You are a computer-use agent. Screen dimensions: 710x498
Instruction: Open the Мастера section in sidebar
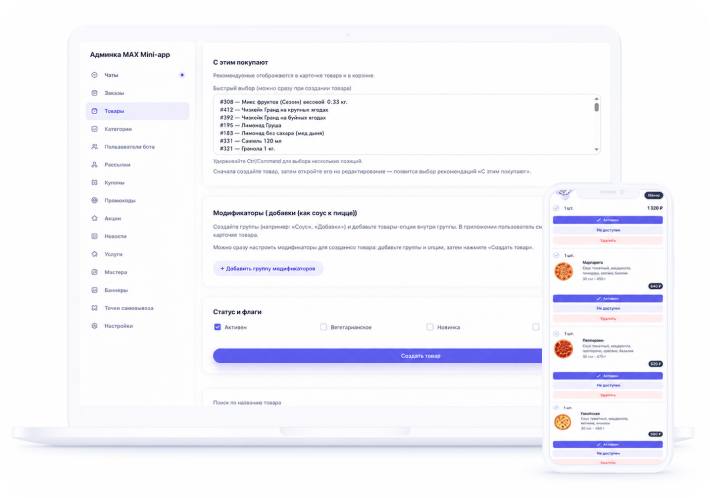[x=137, y=272]
